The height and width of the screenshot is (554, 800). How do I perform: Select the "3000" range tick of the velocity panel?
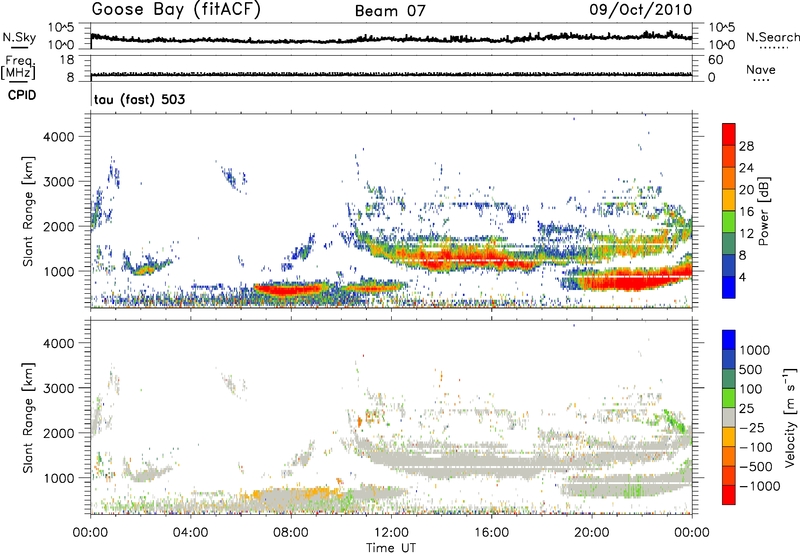tap(59, 388)
